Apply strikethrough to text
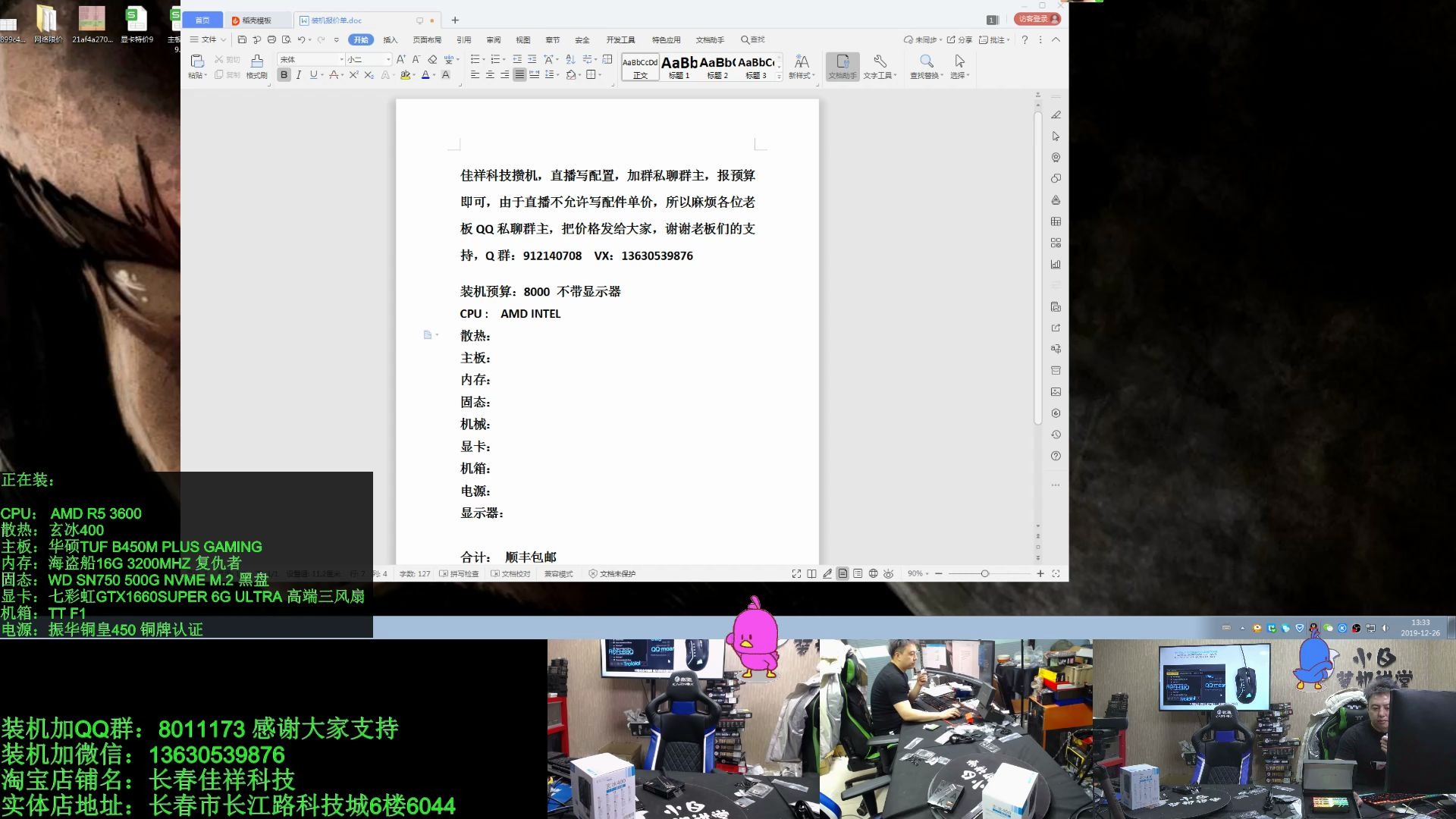 point(333,75)
